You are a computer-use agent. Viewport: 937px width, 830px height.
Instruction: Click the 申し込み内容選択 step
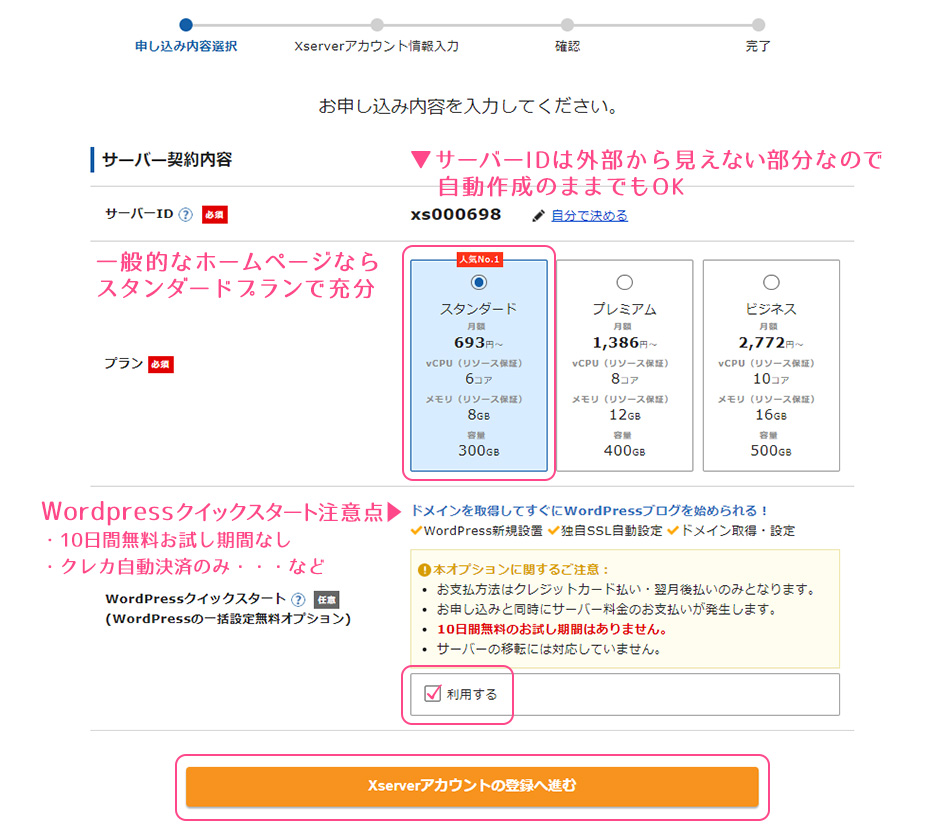tap(186, 46)
